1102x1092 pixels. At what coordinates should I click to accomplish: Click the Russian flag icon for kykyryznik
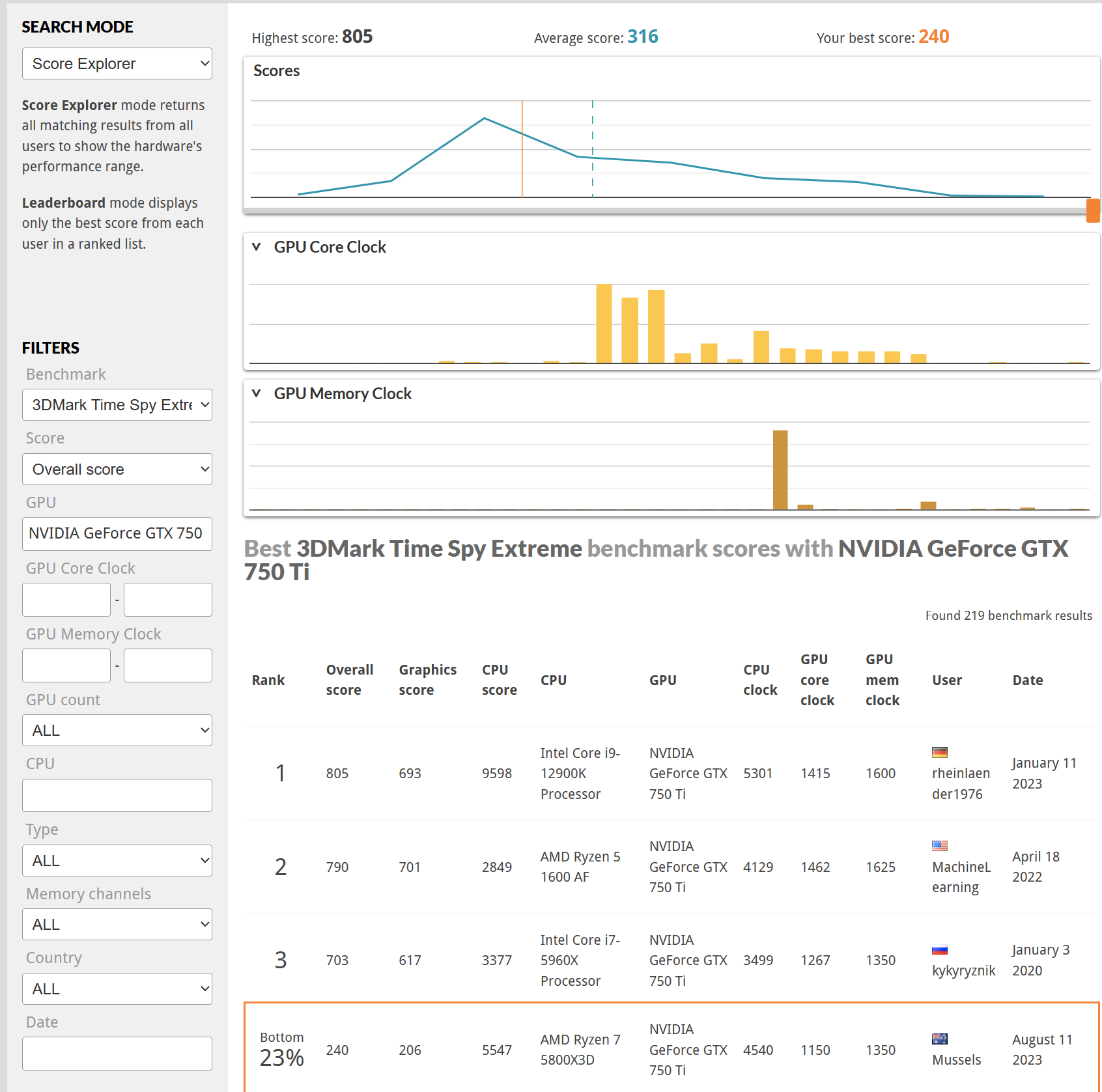[940, 950]
